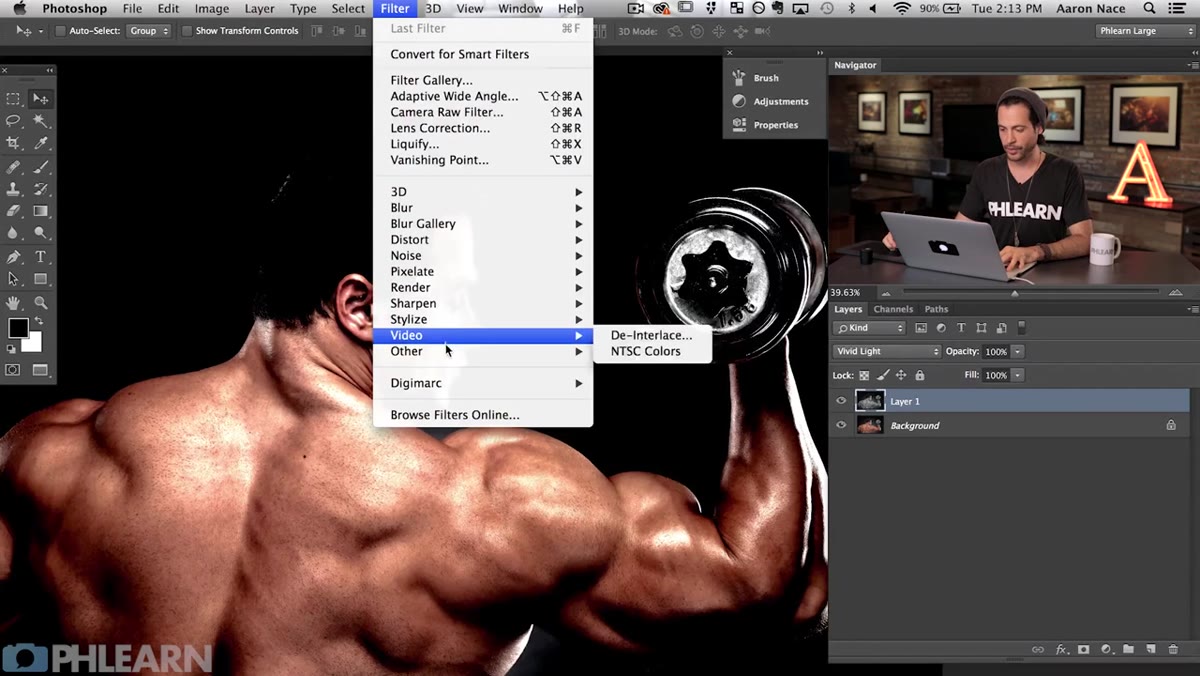Viewport: 1200px width, 676px height.
Task: Open Filter Gallery from Filter menu
Action: tap(483, 80)
